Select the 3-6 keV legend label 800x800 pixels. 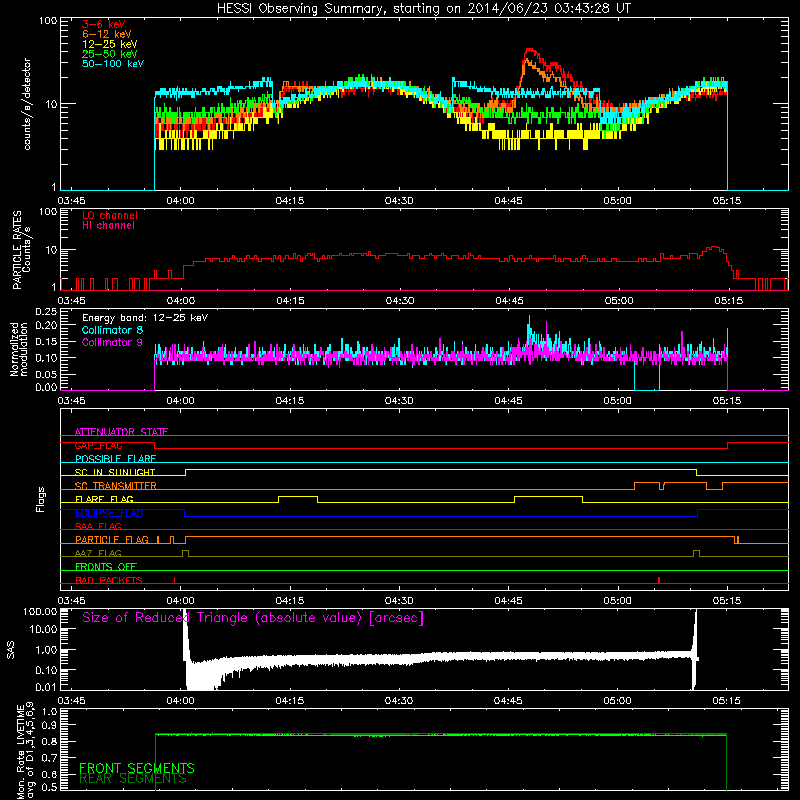pyautogui.click(x=104, y=24)
